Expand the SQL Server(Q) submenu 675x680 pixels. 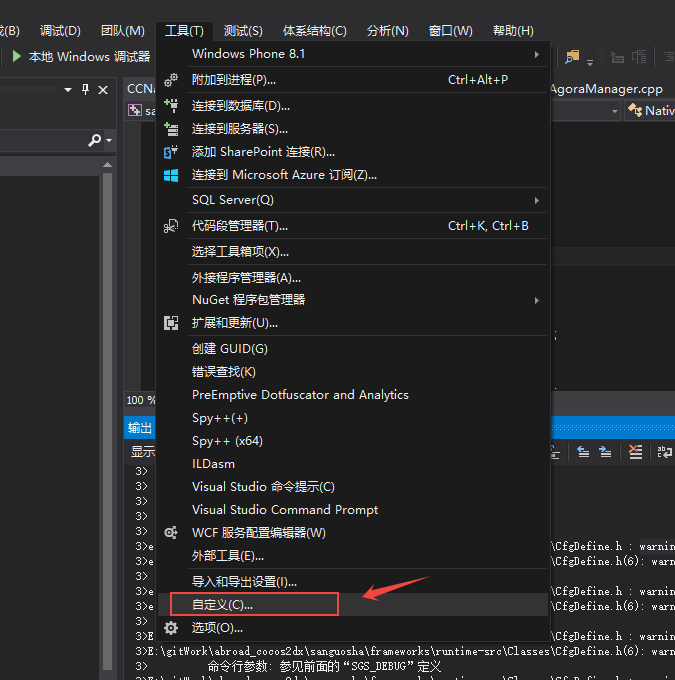[353, 200]
